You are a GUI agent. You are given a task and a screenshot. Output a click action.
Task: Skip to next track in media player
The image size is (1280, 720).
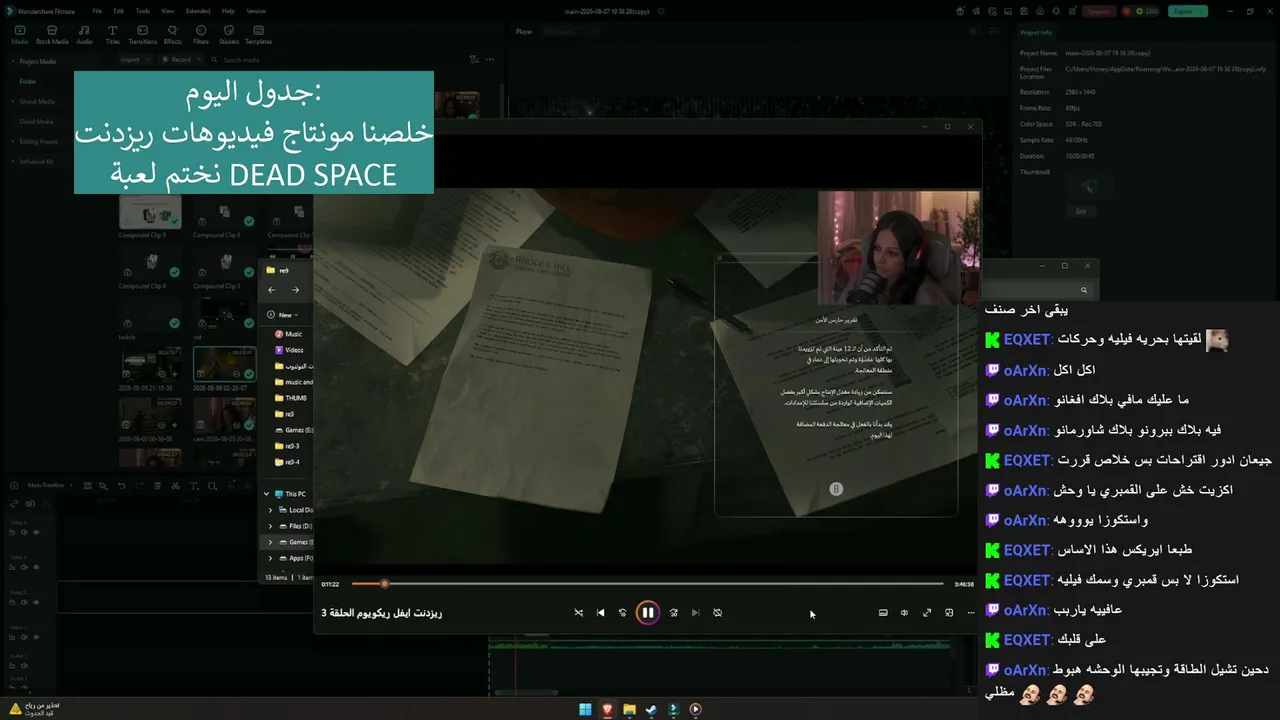coord(695,613)
